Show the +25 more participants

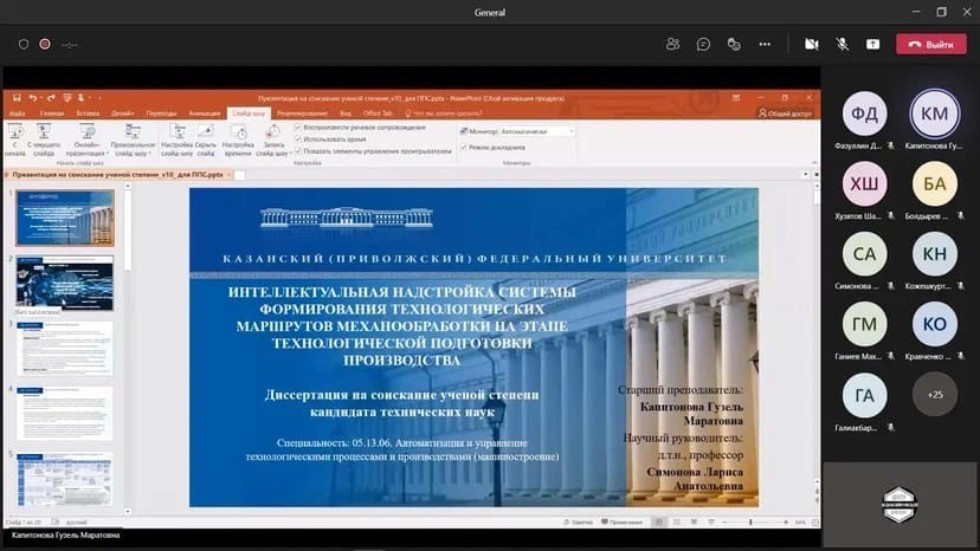934,394
